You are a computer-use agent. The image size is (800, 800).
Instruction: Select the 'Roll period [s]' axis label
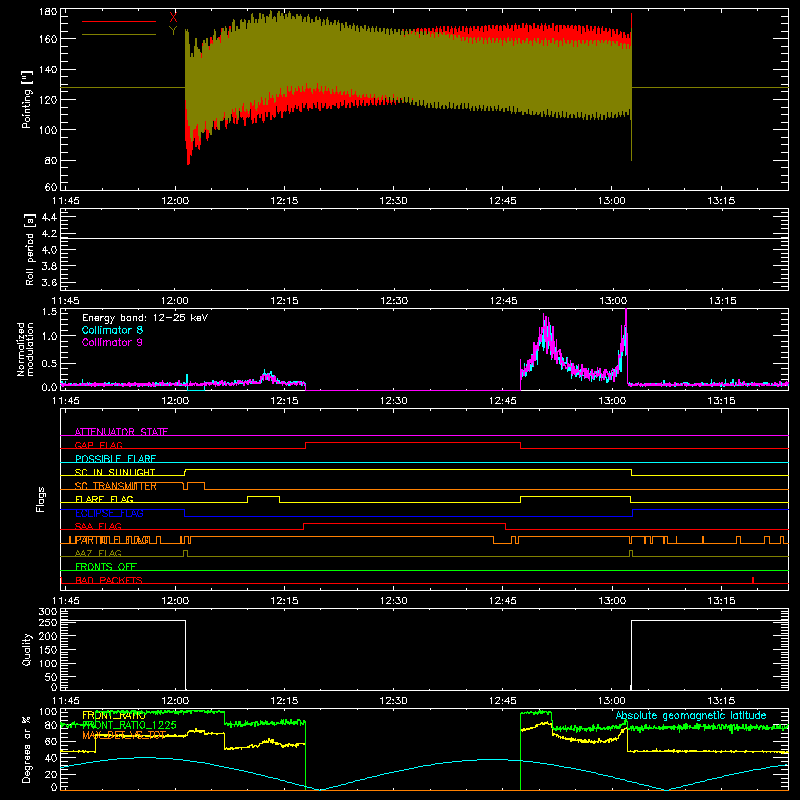pyautogui.click(x=30, y=249)
